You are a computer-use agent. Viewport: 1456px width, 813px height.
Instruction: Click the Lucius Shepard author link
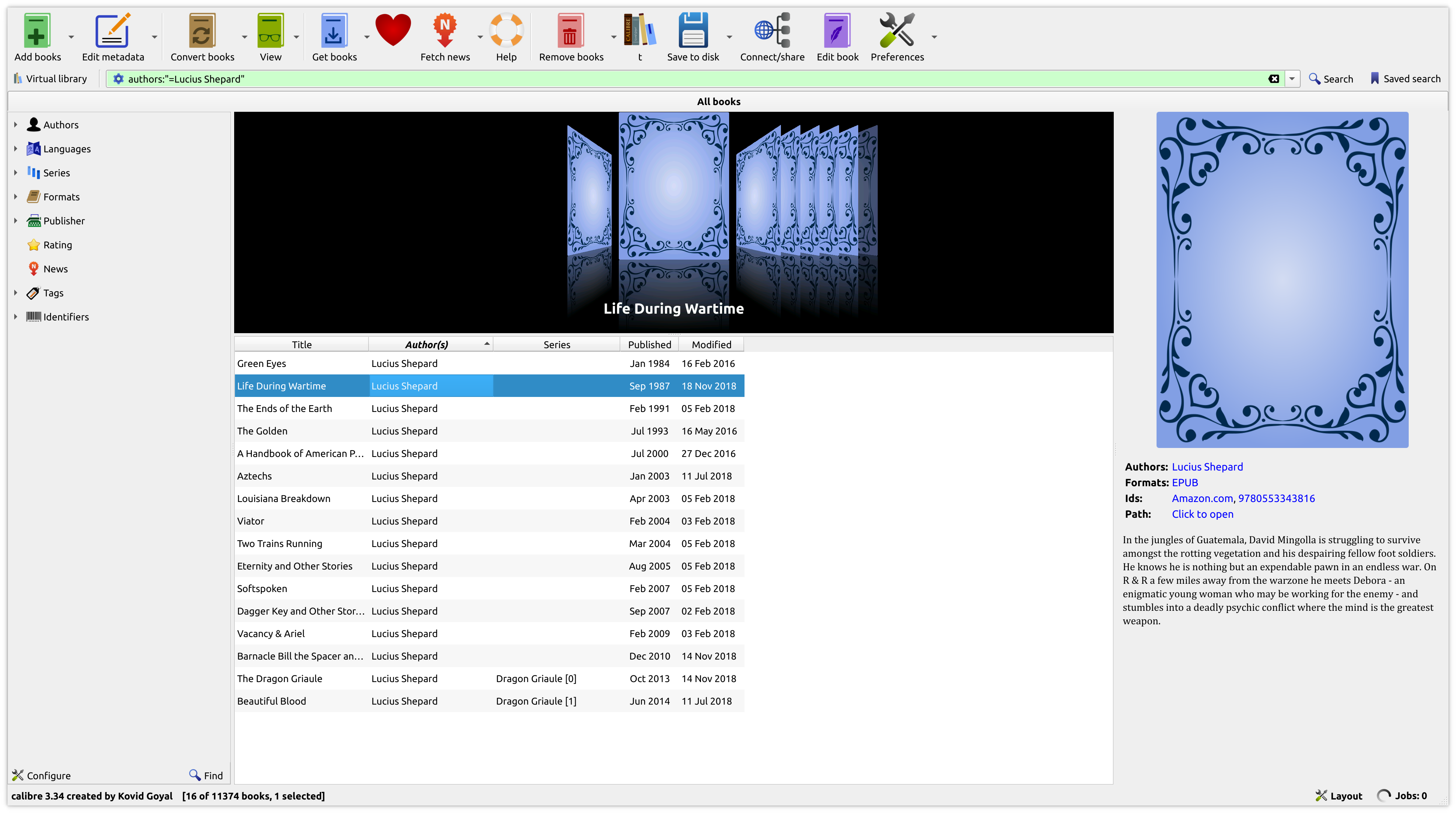(1207, 467)
